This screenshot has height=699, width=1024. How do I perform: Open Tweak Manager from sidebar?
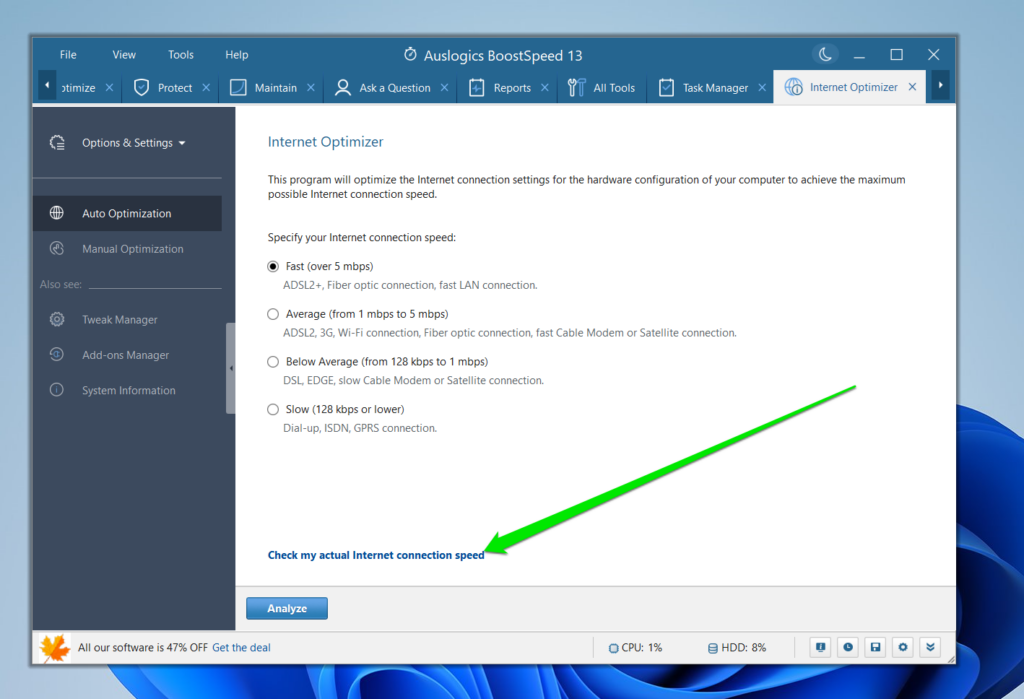click(119, 320)
